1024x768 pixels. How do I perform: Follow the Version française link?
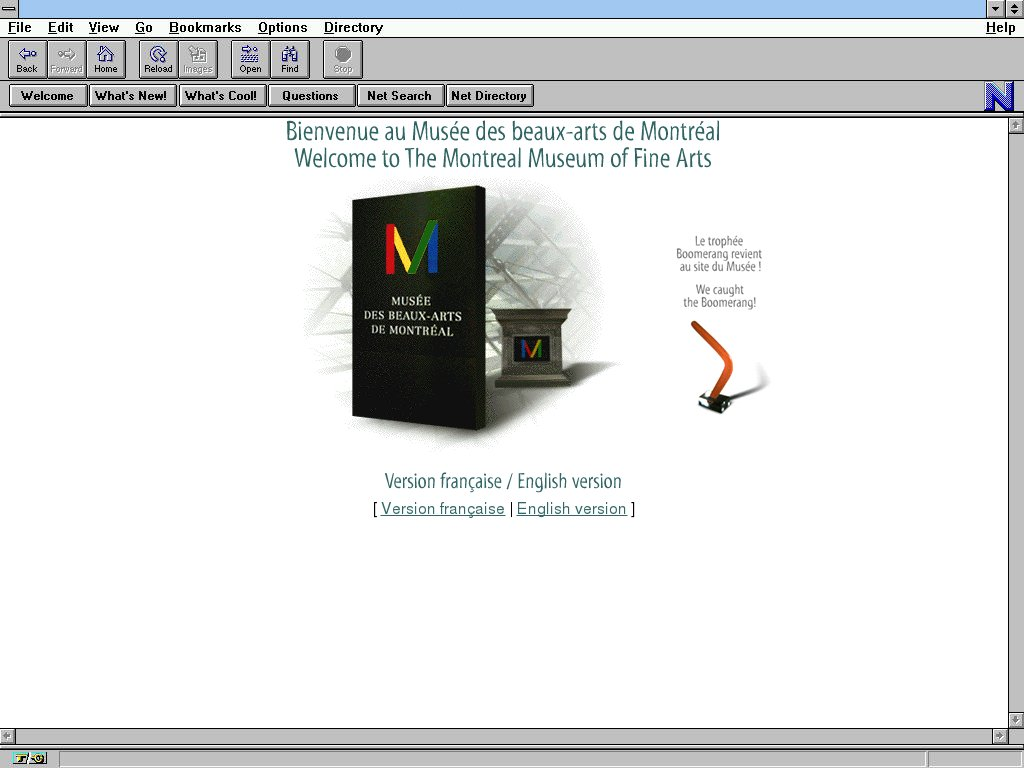442,509
